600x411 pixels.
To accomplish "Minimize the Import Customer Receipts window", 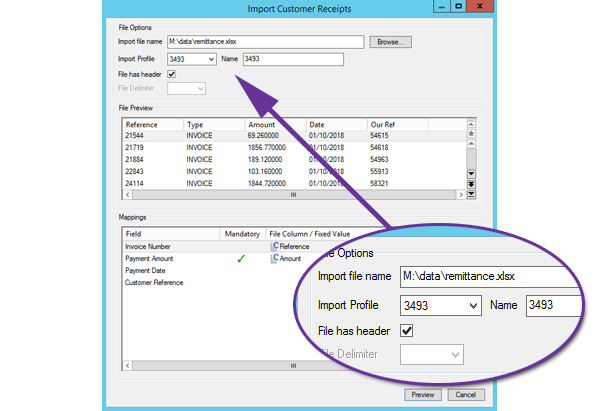I will tap(441, 6).
